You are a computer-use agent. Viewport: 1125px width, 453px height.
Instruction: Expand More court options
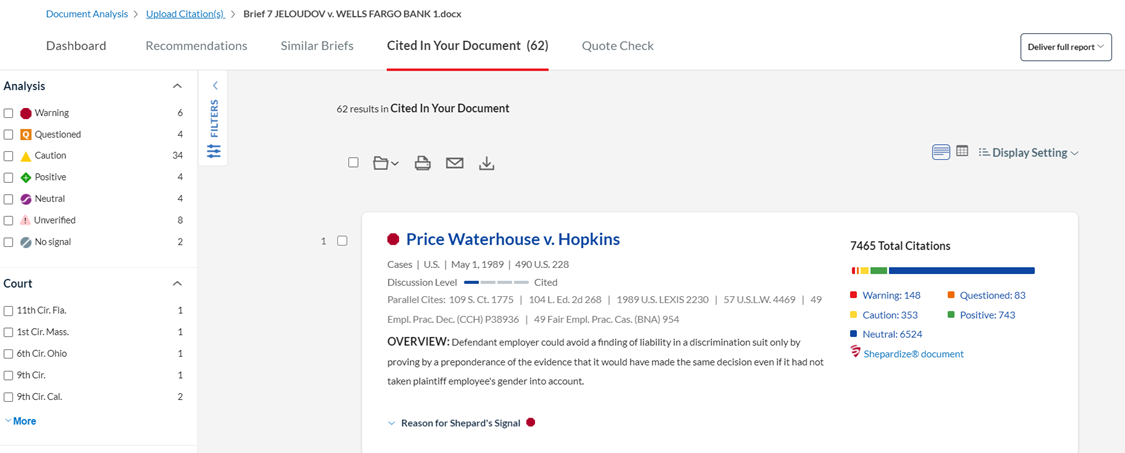pyautogui.click(x=20, y=421)
